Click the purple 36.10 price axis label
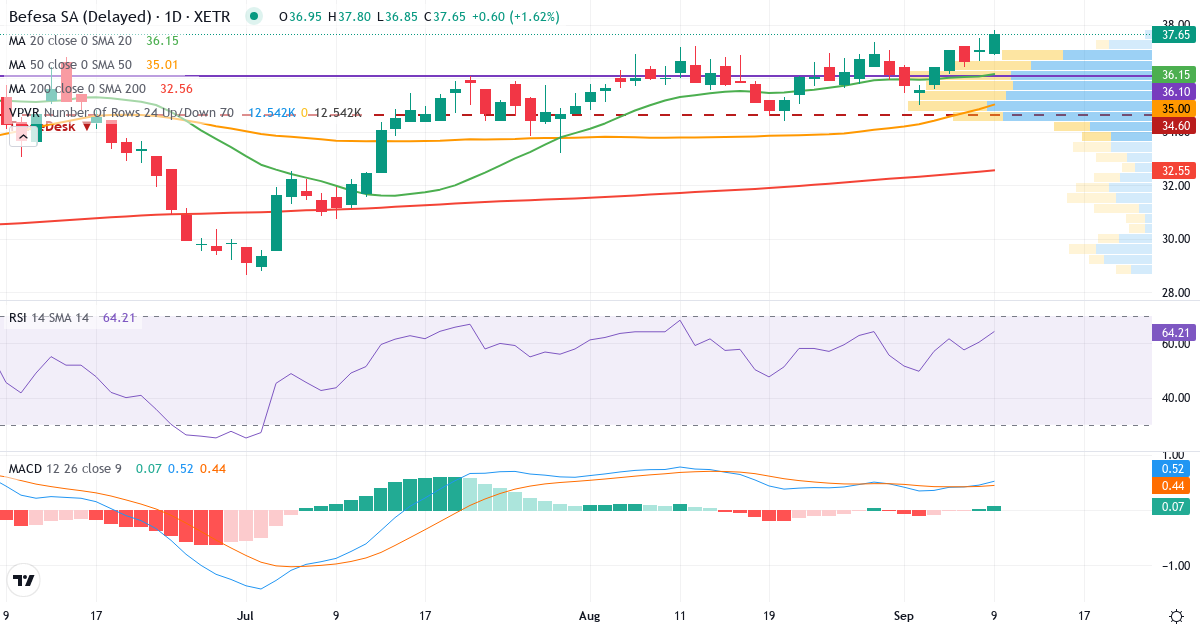Image resolution: width=1200 pixels, height=630 pixels. point(1175,91)
